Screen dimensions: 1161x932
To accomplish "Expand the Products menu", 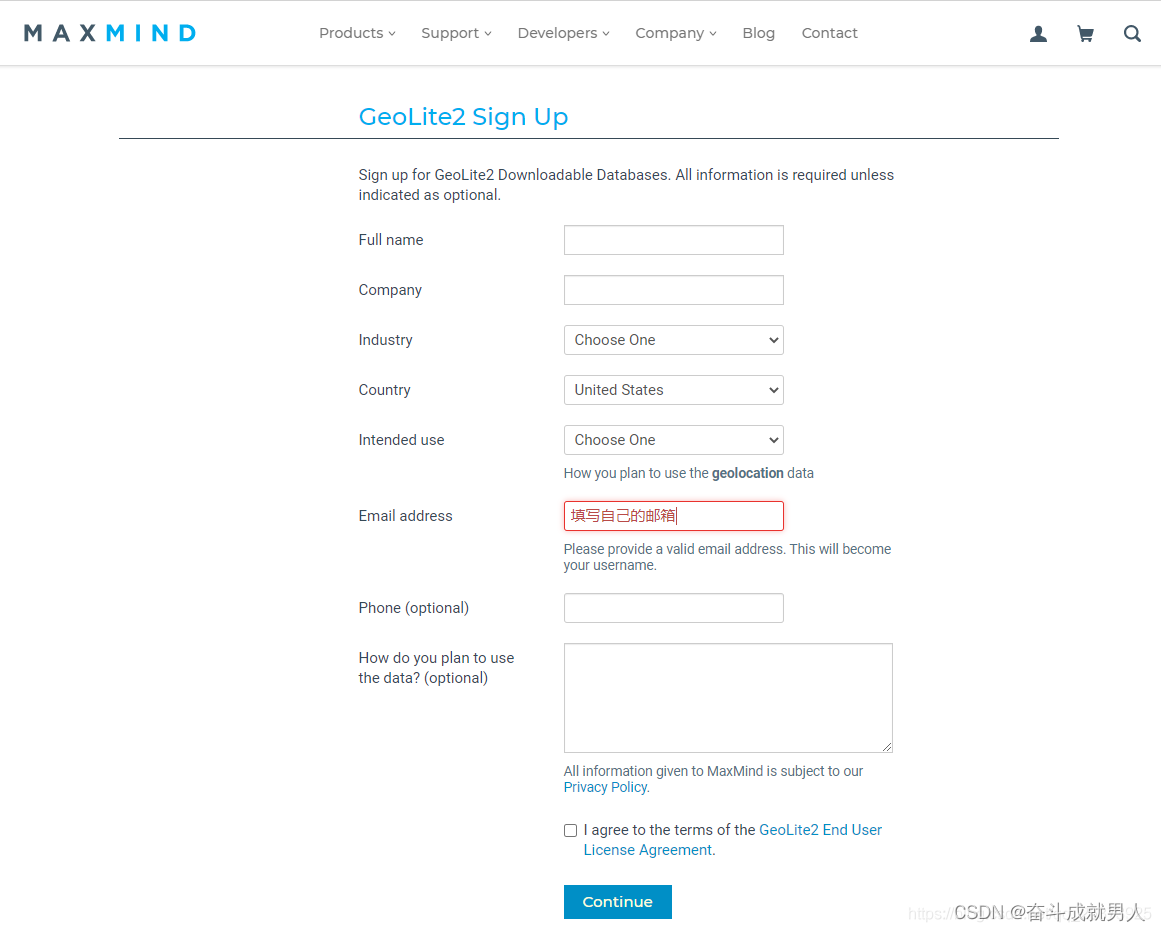I will [x=356, y=33].
